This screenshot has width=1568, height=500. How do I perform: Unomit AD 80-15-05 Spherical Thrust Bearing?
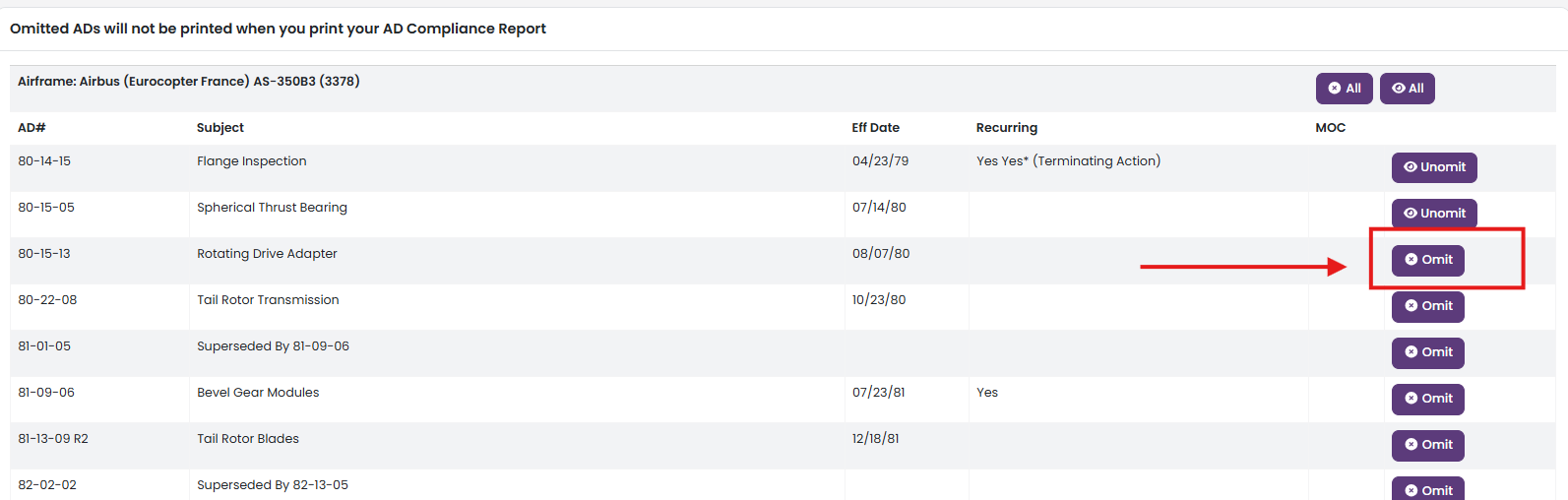click(1434, 214)
